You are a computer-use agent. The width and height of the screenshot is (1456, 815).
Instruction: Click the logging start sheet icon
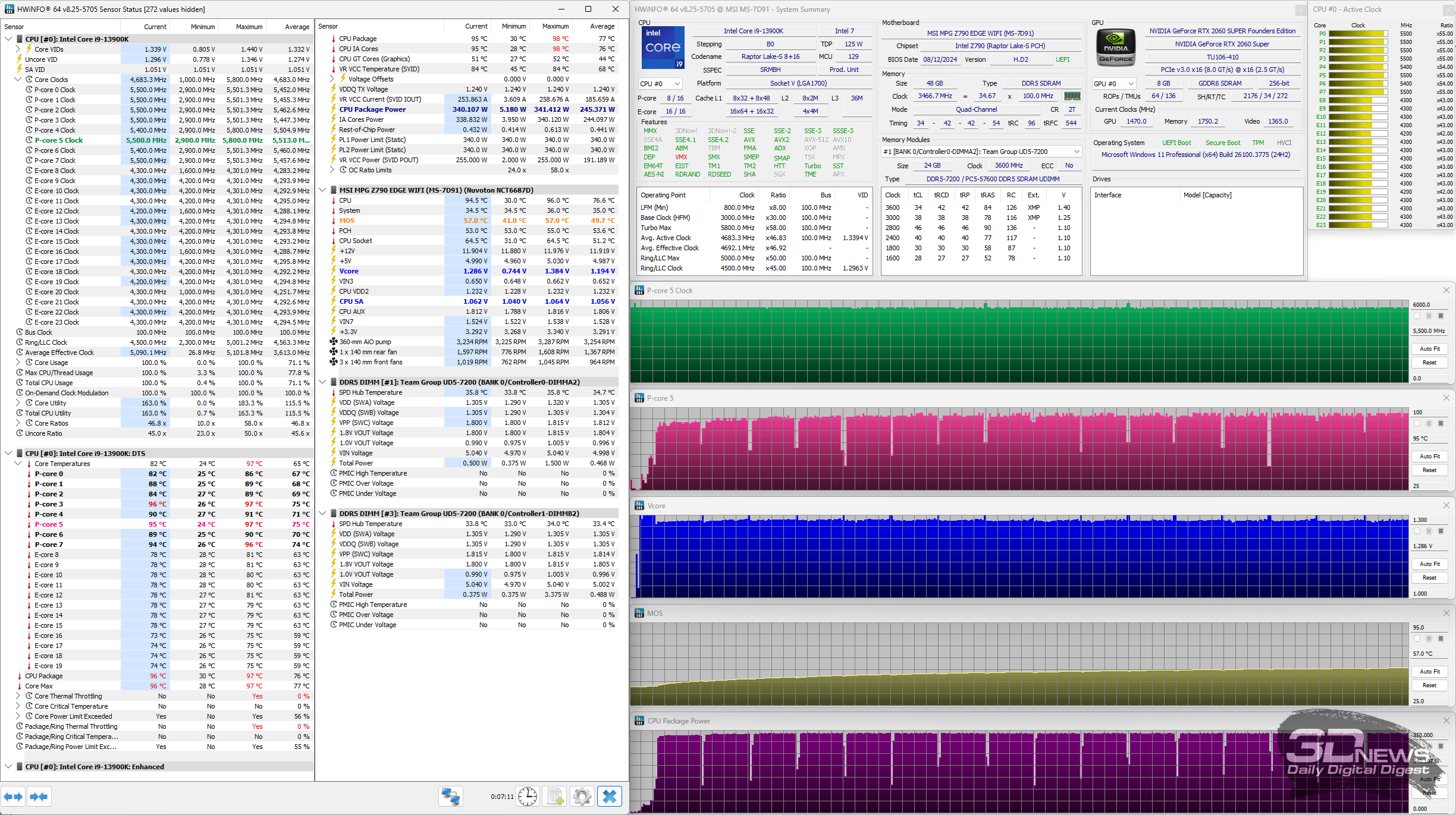[555, 797]
